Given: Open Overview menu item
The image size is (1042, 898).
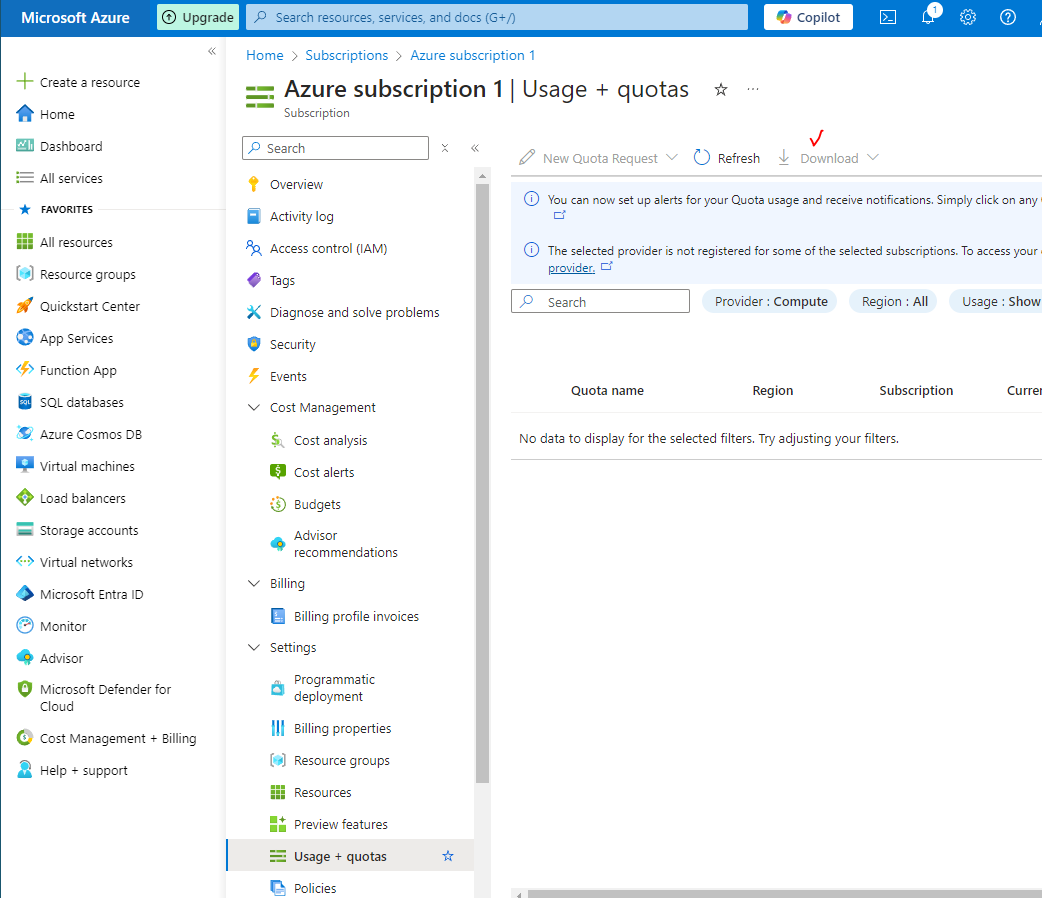Looking at the screenshot, I should click(x=296, y=184).
